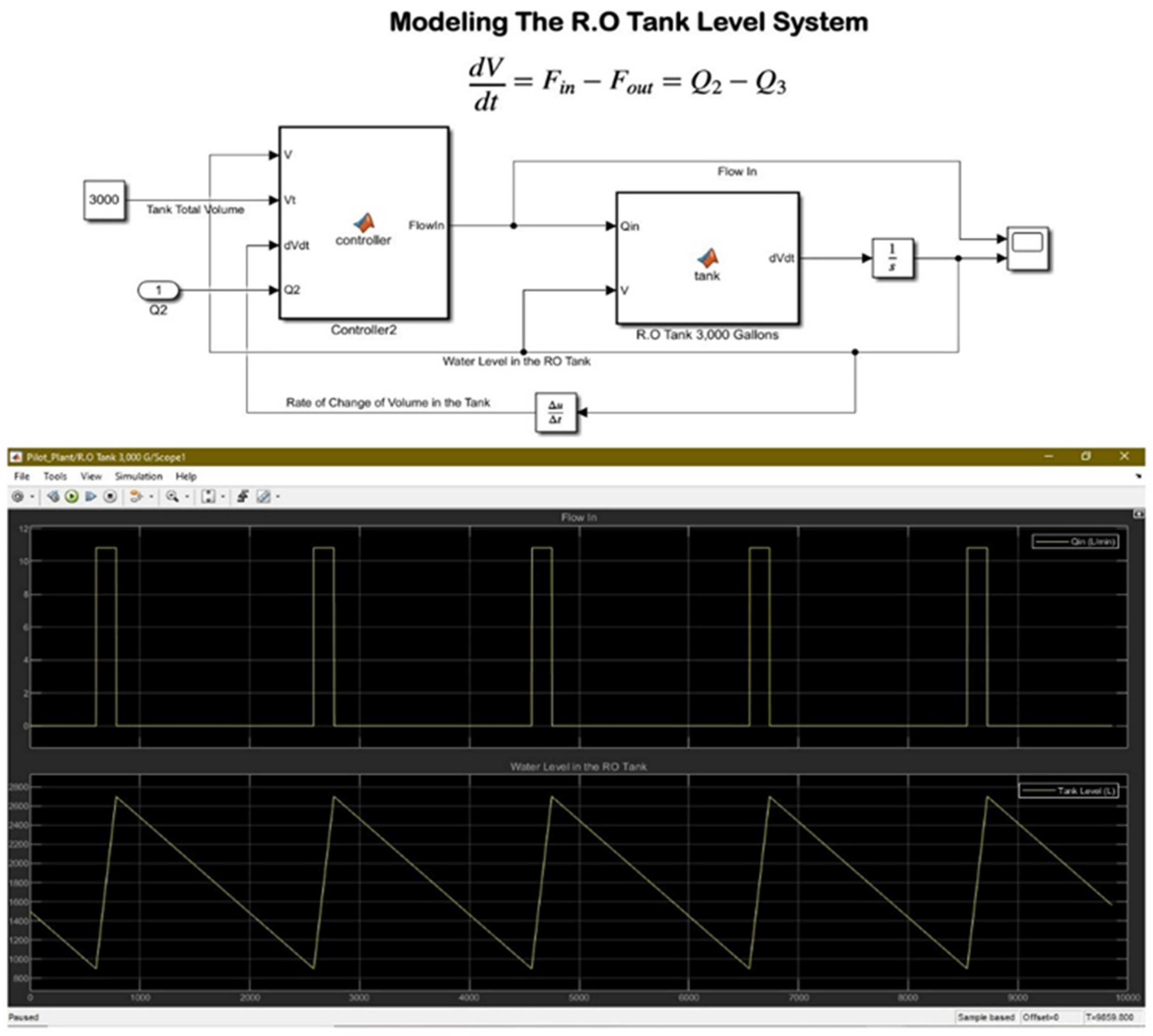Click the Step Forward icon
Screen dimensions: 1153x1036
[x=90, y=497]
